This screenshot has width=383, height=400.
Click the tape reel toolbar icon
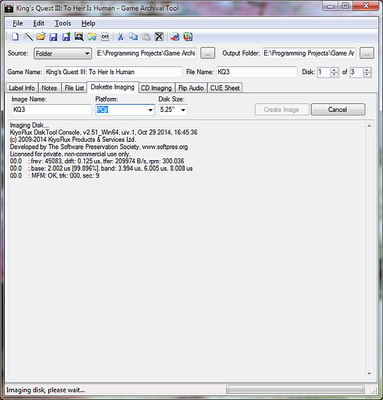[105, 37]
